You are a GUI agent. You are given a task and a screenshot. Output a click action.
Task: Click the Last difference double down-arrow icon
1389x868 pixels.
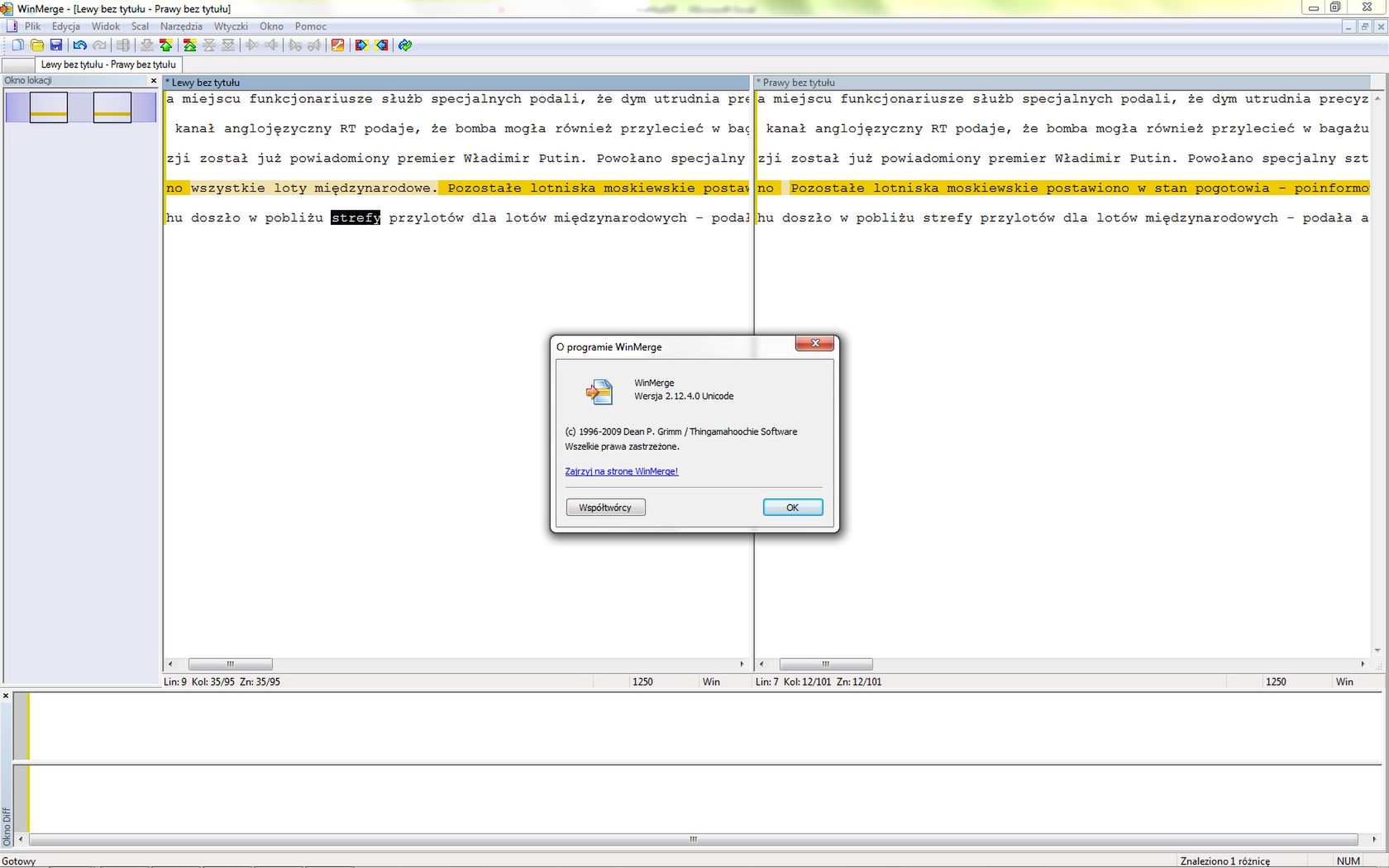pos(228,45)
